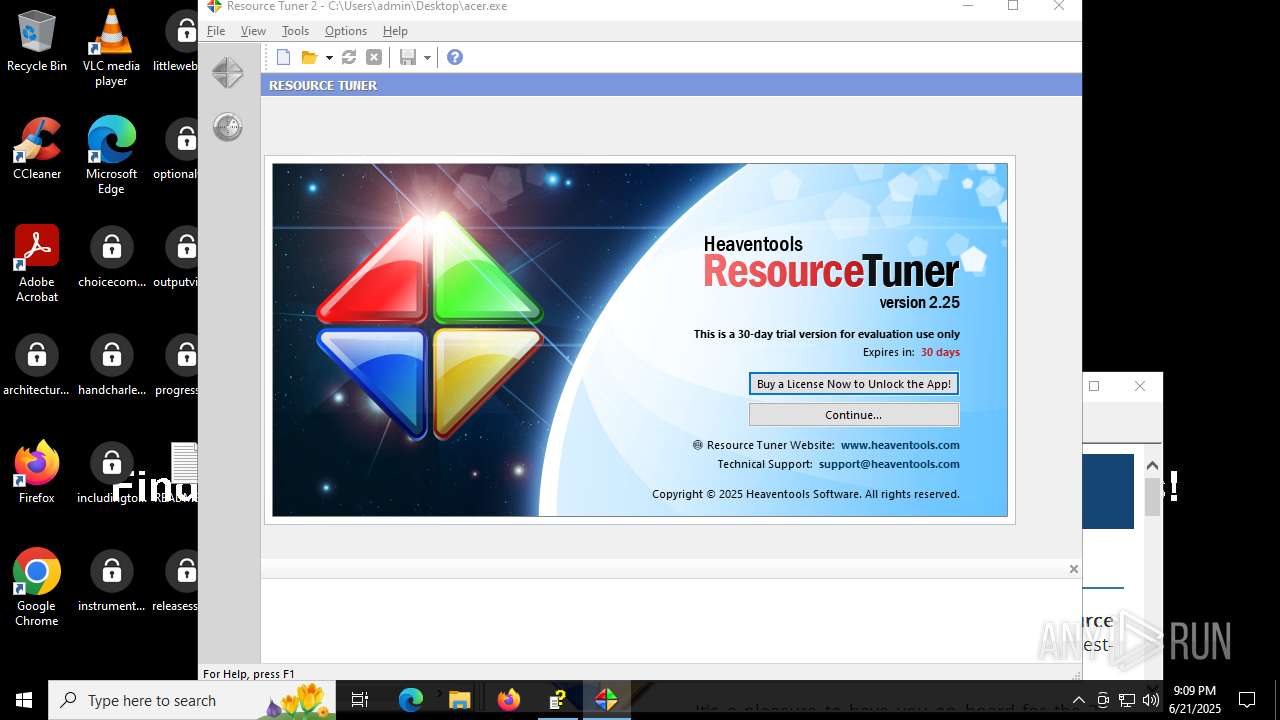This screenshot has height=720, width=1280.
Task: Click the taskbar search box
Action: (x=192, y=700)
